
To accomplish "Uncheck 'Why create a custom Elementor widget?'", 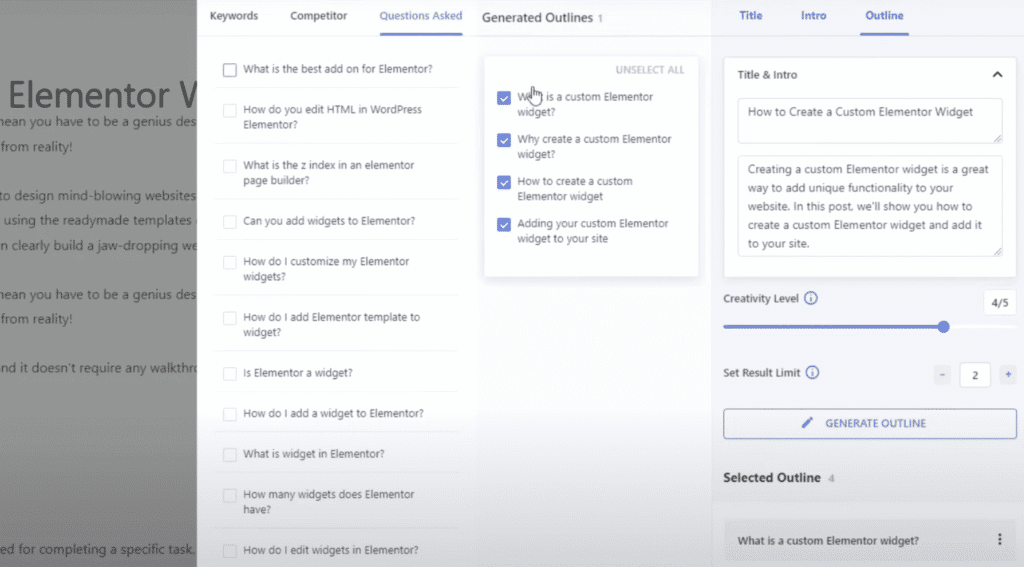I will [x=504, y=140].
